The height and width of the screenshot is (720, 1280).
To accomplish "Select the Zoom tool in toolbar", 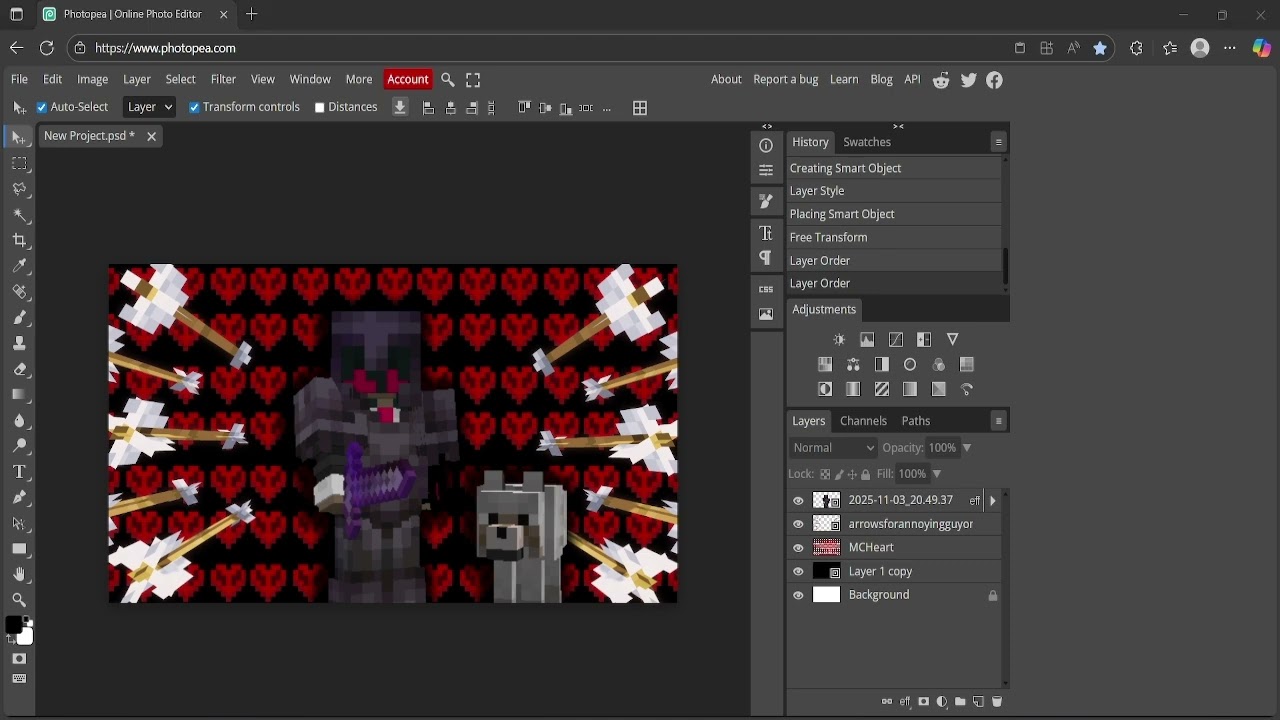I will point(19,600).
